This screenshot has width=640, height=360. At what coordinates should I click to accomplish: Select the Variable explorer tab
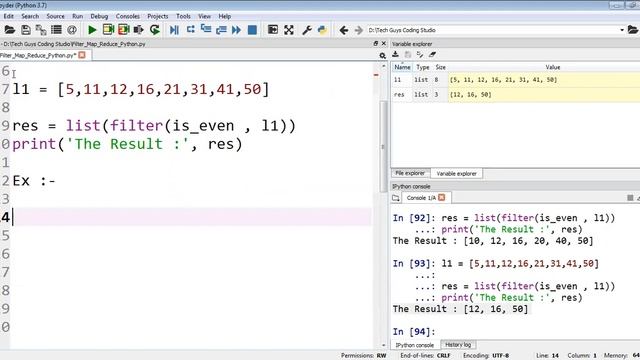click(456, 173)
